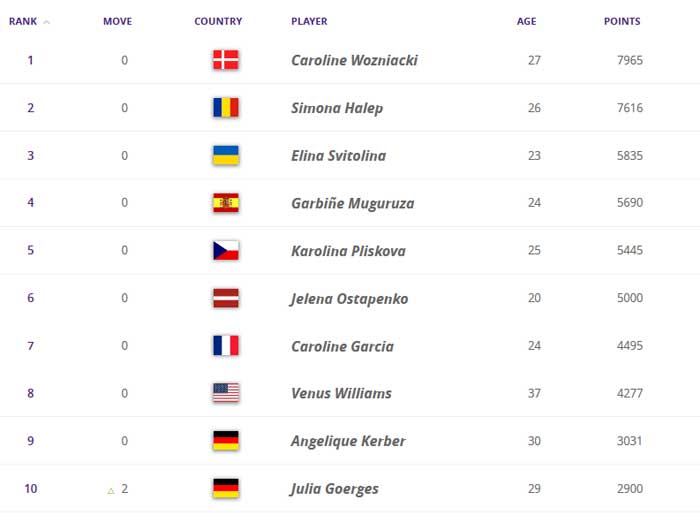
Task: Open Simona Halep player profile
Action: click(x=336, y=108)
